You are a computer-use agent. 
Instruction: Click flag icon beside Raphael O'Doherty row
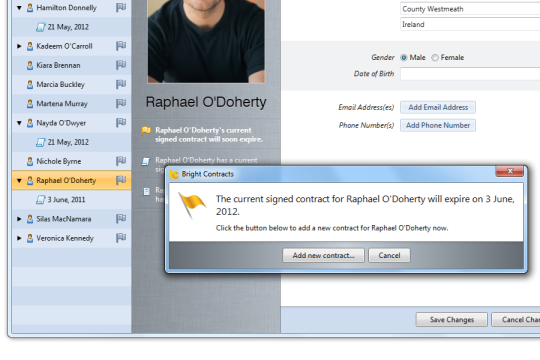[121, 180]
